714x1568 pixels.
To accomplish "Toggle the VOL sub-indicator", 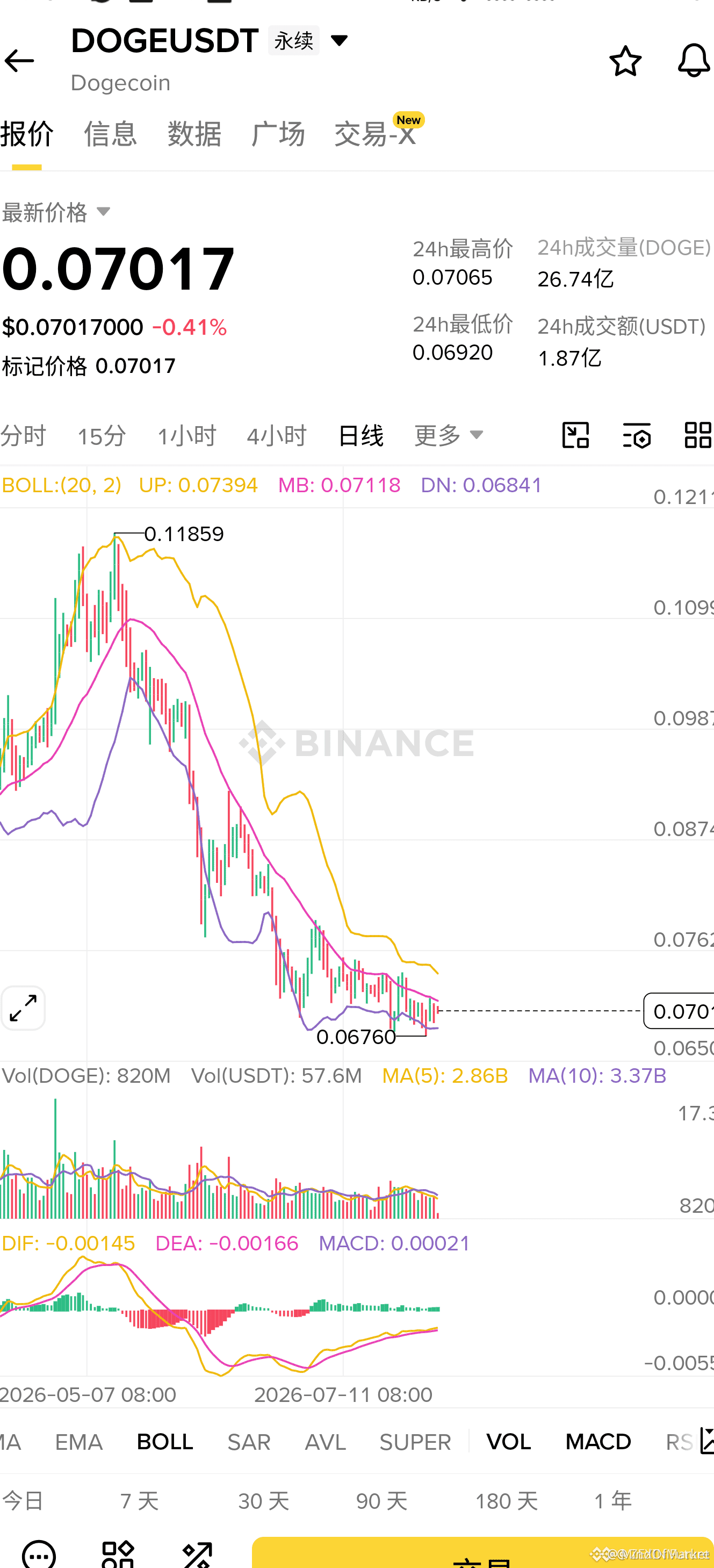I will (x=509, y=1442).
